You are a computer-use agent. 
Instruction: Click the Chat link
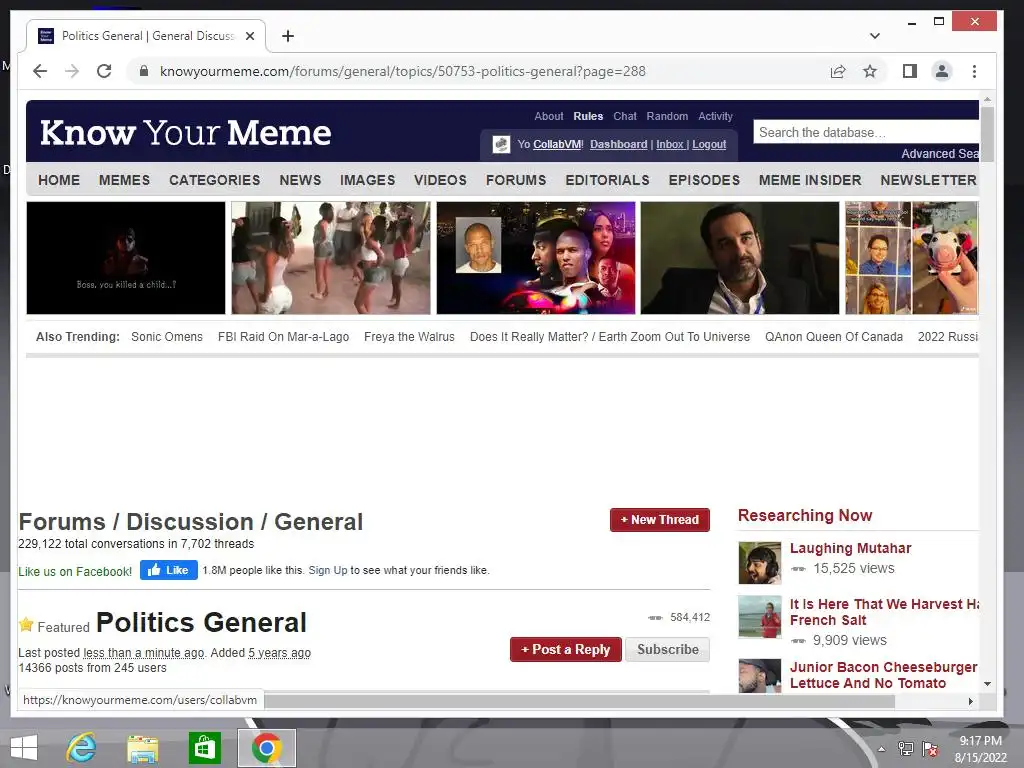tap(624, 116)
